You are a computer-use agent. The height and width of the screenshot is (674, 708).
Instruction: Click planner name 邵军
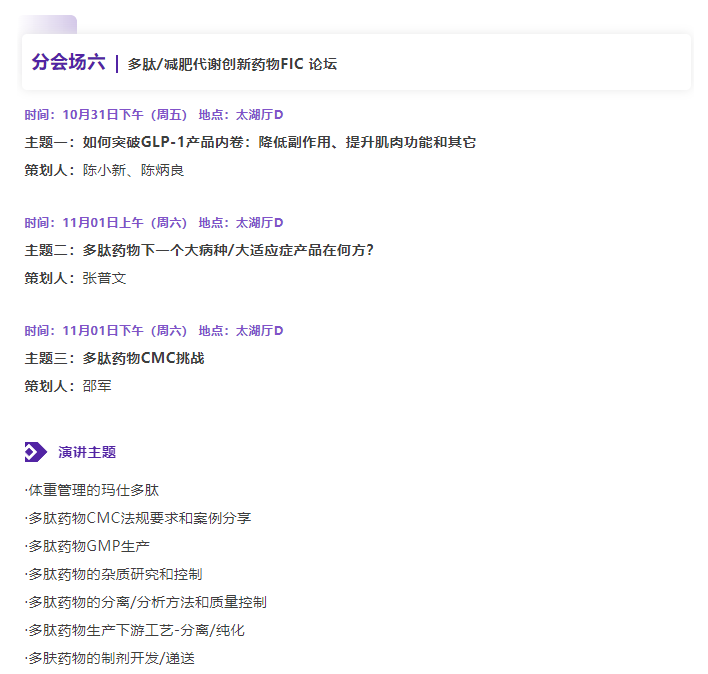click(x=97, y=386)
